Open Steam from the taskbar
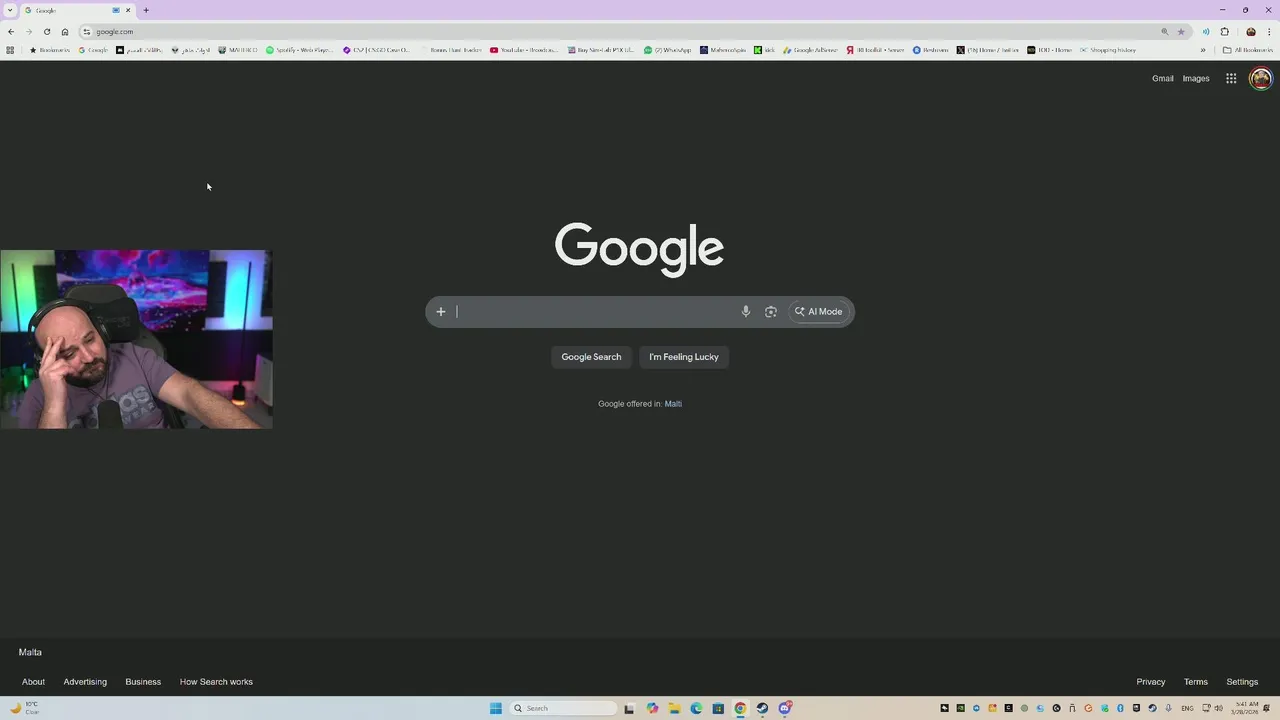1280x720 pixels. (x=762, y=708)
